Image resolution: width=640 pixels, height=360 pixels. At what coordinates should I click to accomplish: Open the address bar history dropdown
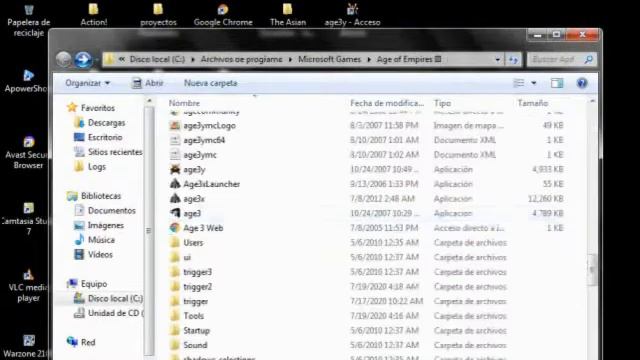(497, 60)
